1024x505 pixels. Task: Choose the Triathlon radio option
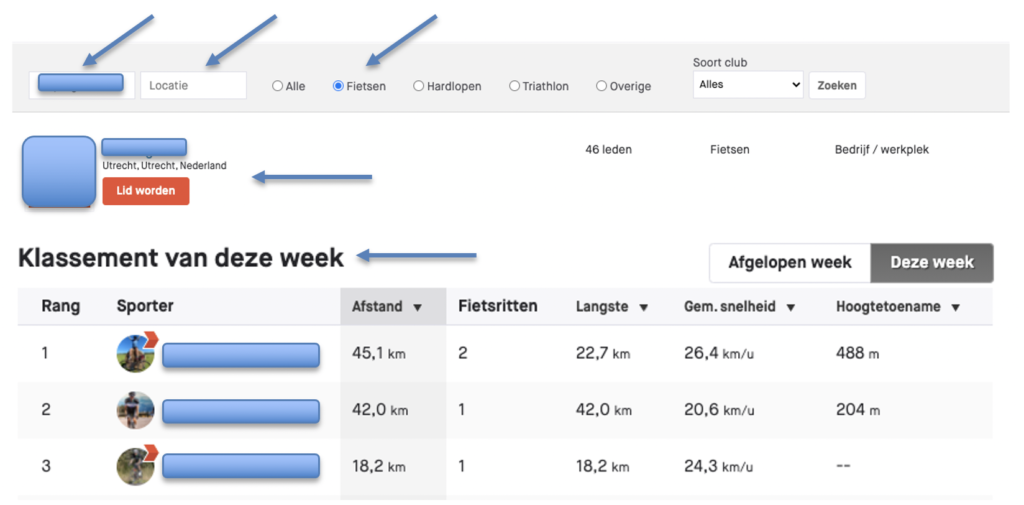click(515, 86)
